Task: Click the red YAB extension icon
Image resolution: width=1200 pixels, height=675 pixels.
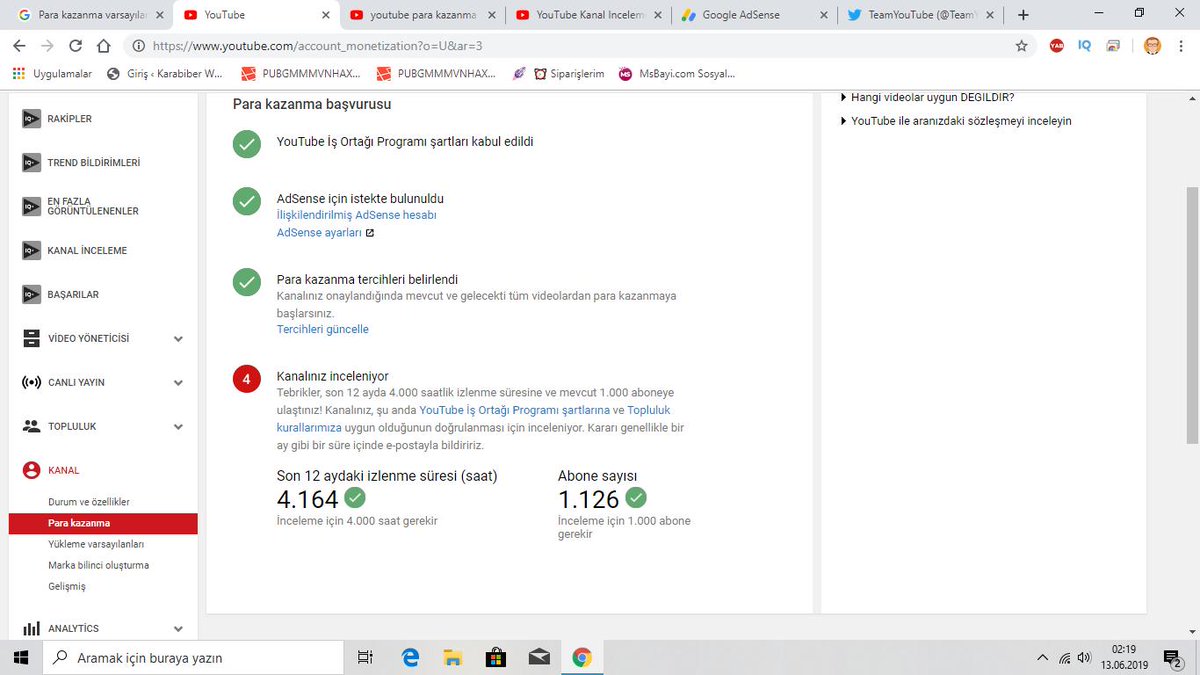Action: pos(1057,46)
